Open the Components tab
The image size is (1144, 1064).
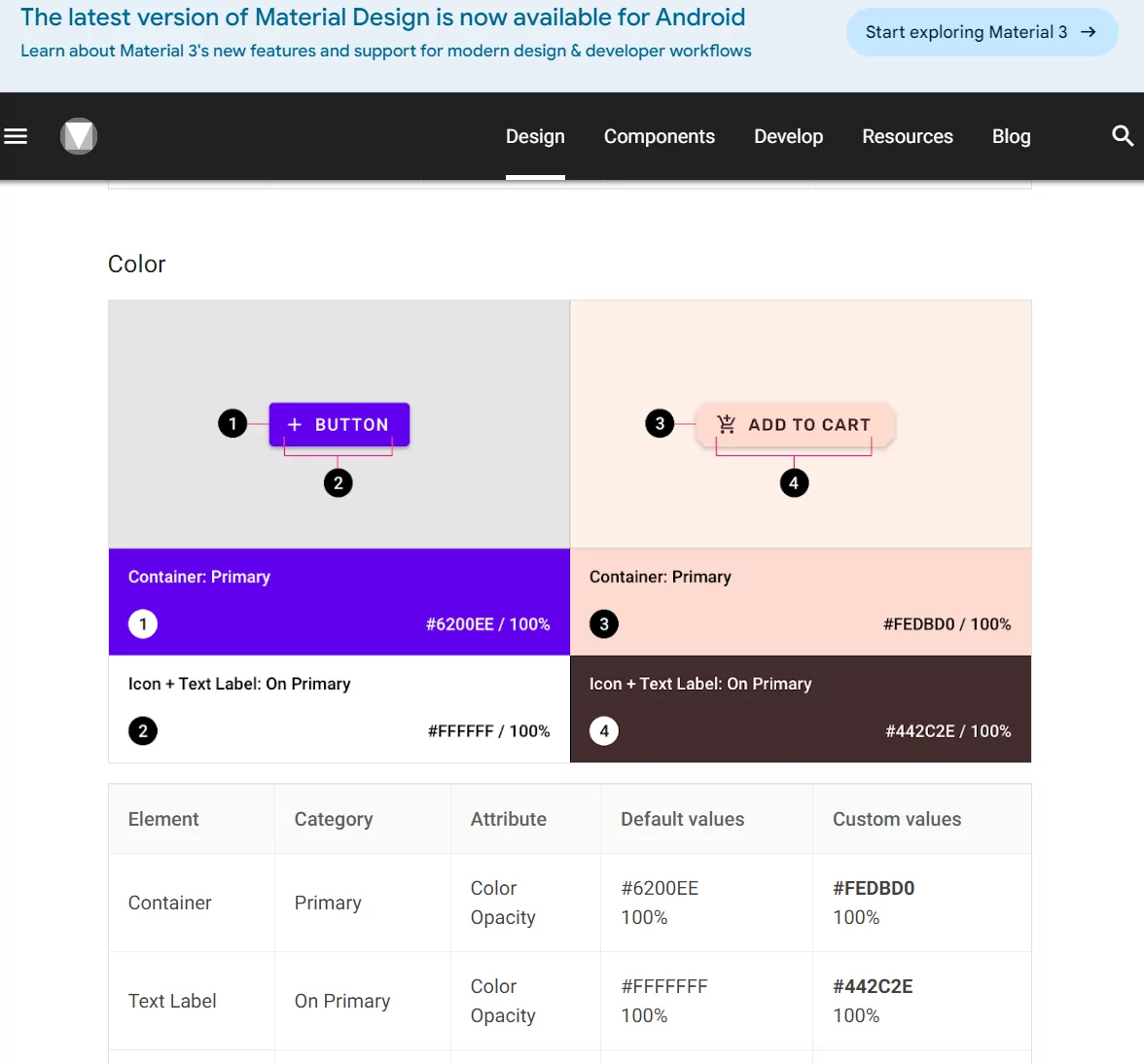coord(659,137)
